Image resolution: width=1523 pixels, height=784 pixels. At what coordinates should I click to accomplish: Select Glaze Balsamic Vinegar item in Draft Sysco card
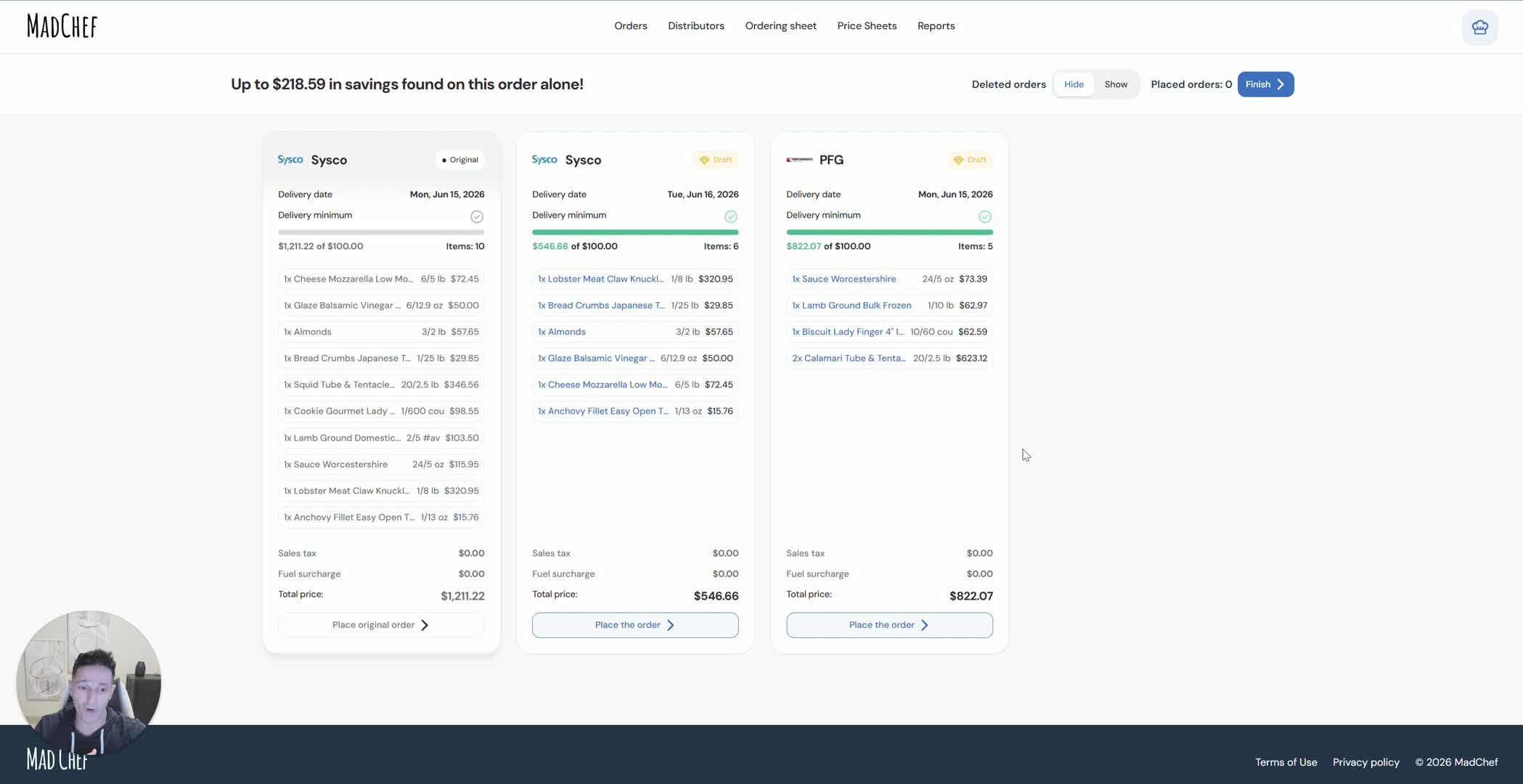pyautogui.click(x=635, y=359)
